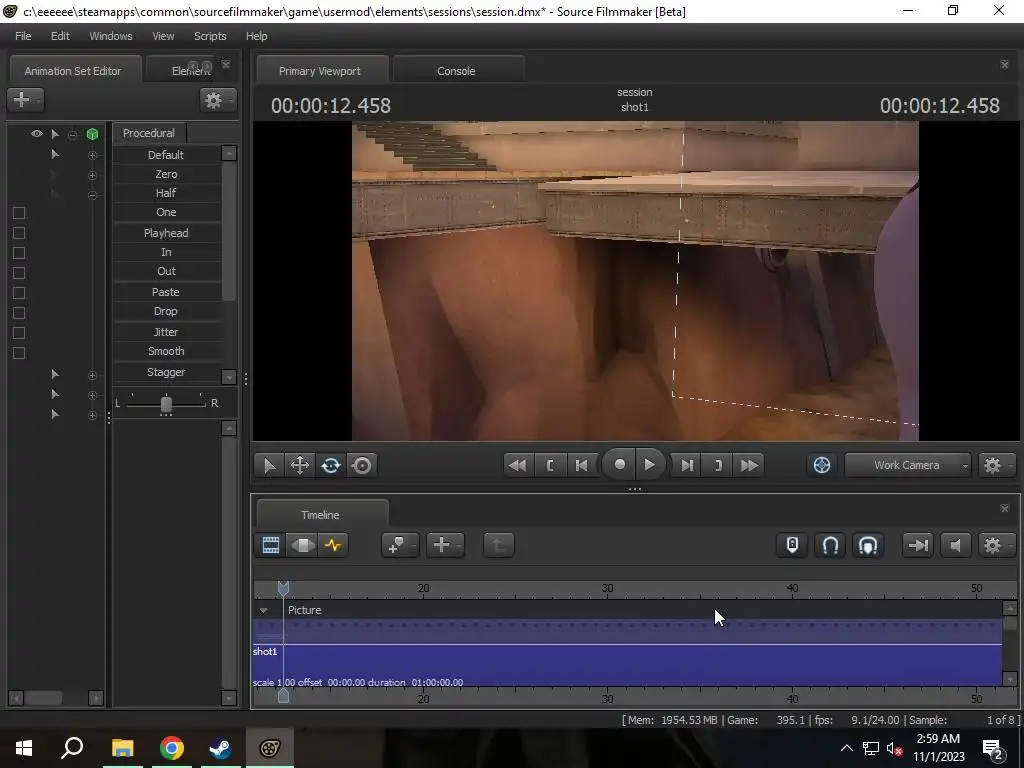Viewport: 1024px width, 768px height.
Task: Open the Work Camera dropdown
Action: coord(908,465)
